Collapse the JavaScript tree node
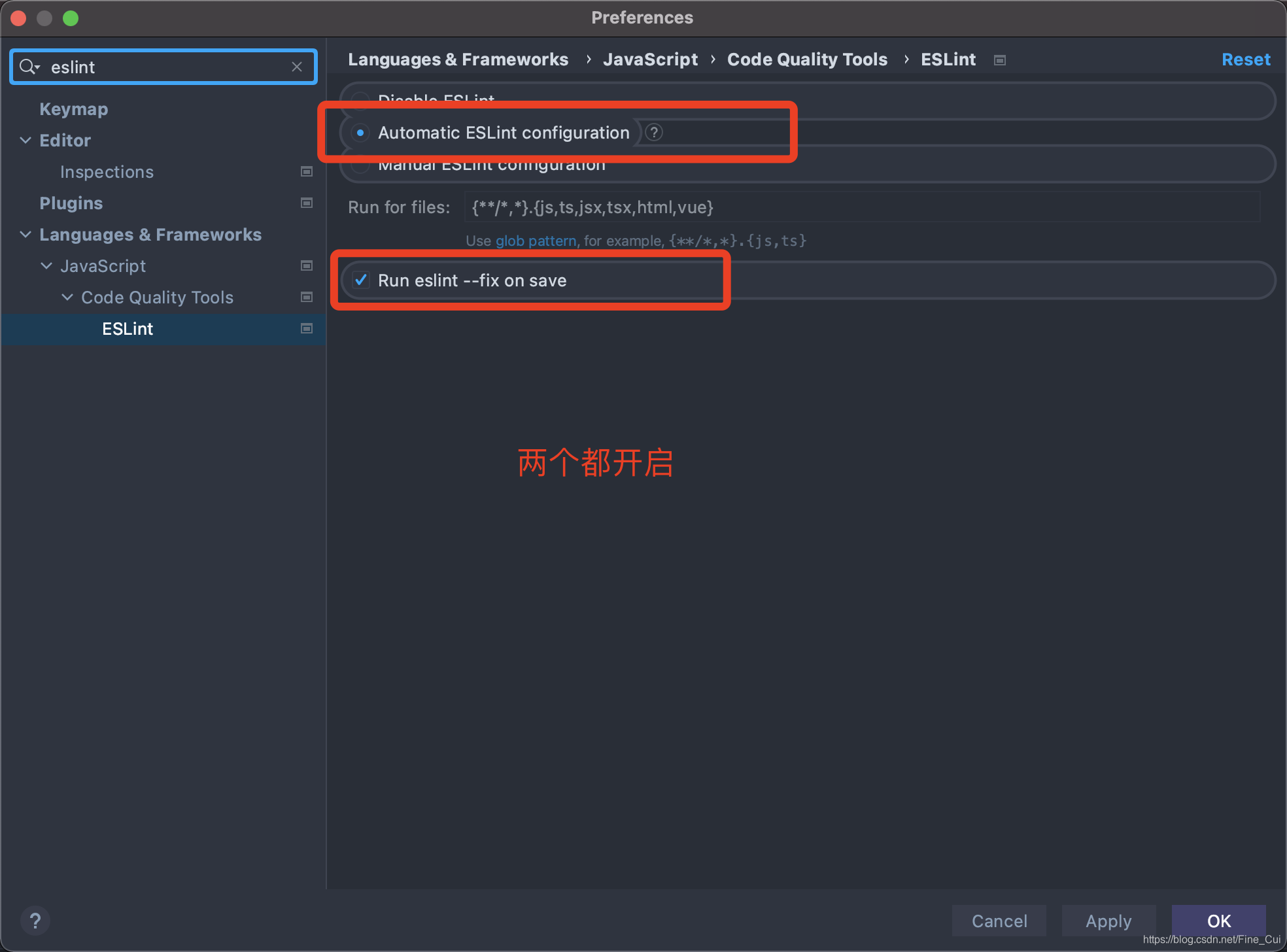The image size is (1287, 952). point(46,265)
